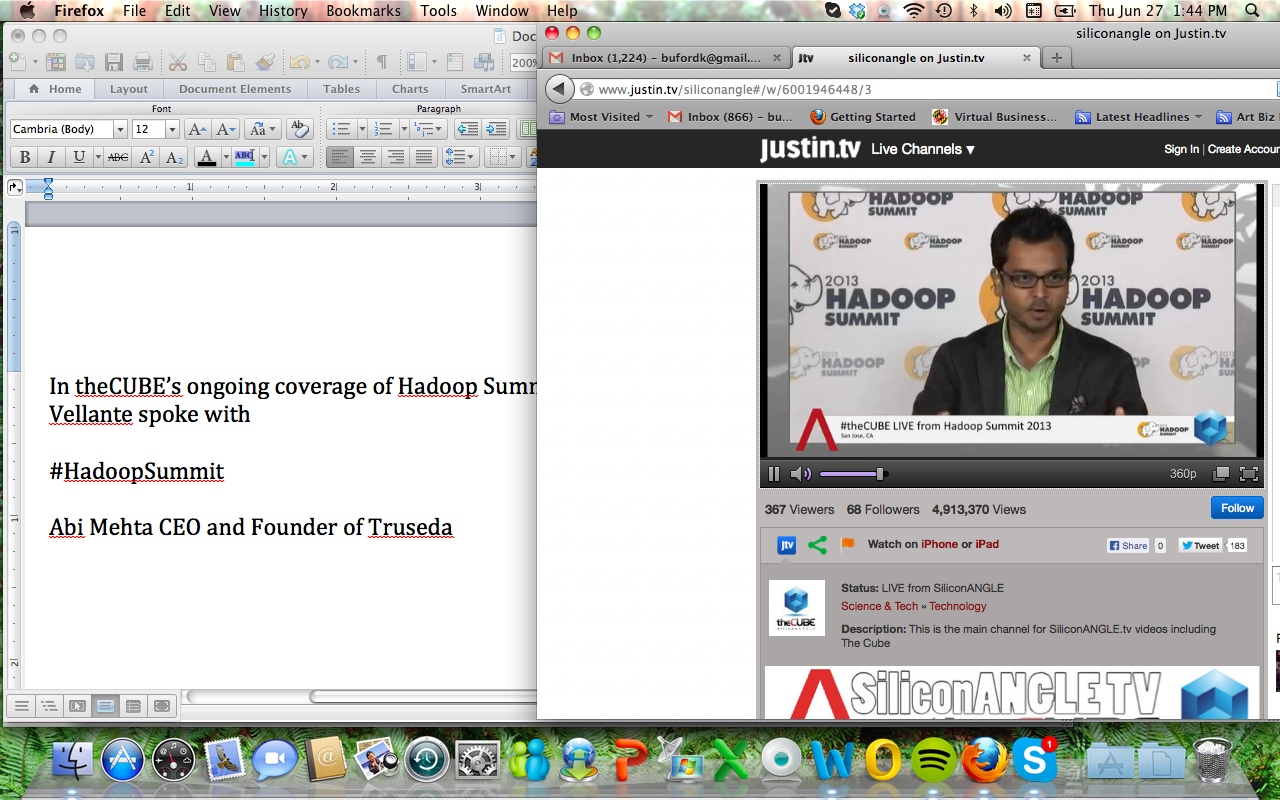Viewport: 1280px width, 800px height.
Task: Click the Increase Indent icon
Action: (x=495, y=129)
